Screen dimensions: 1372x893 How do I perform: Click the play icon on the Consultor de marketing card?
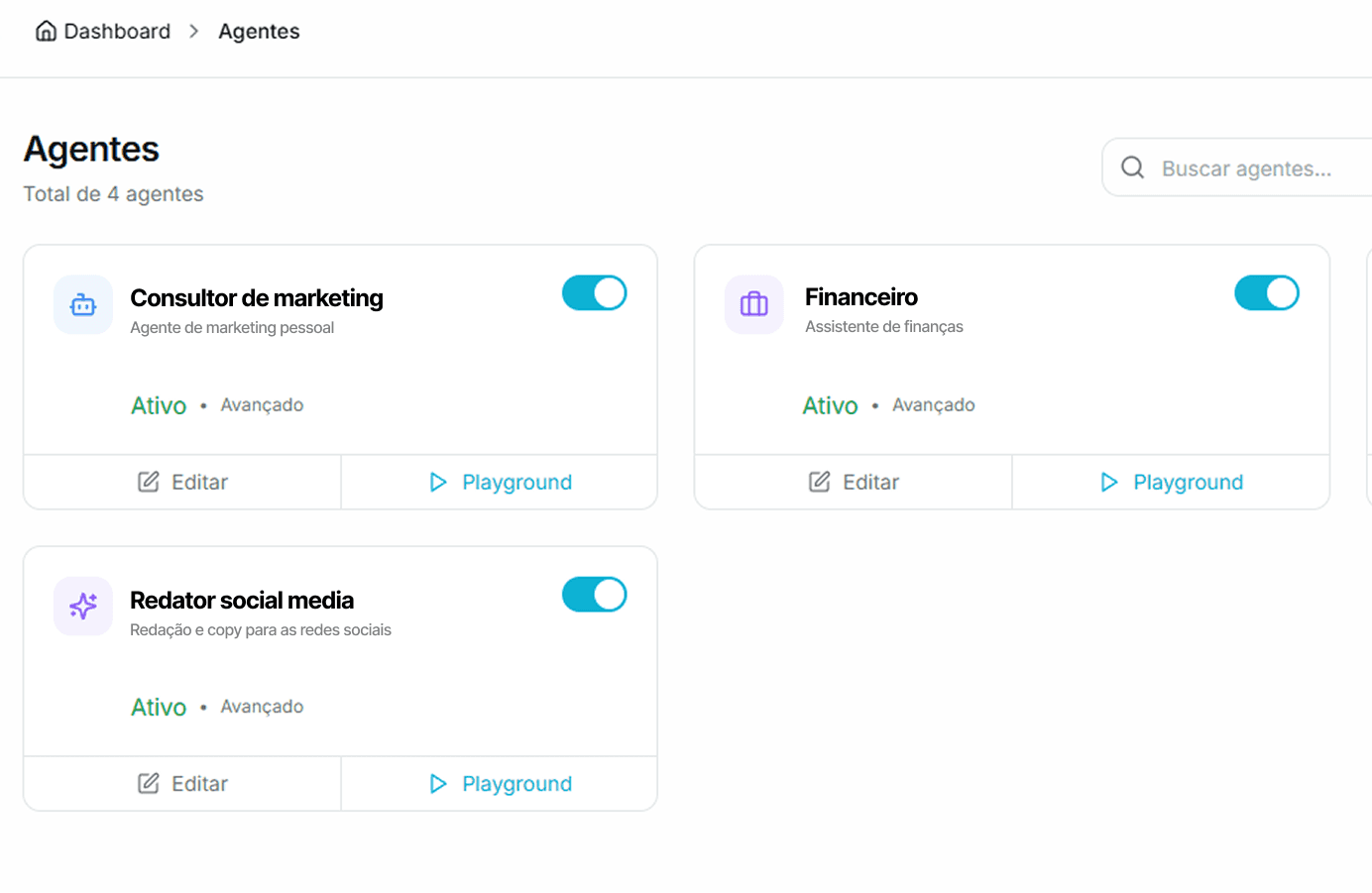pyautogui.click(x=438, y=483)
